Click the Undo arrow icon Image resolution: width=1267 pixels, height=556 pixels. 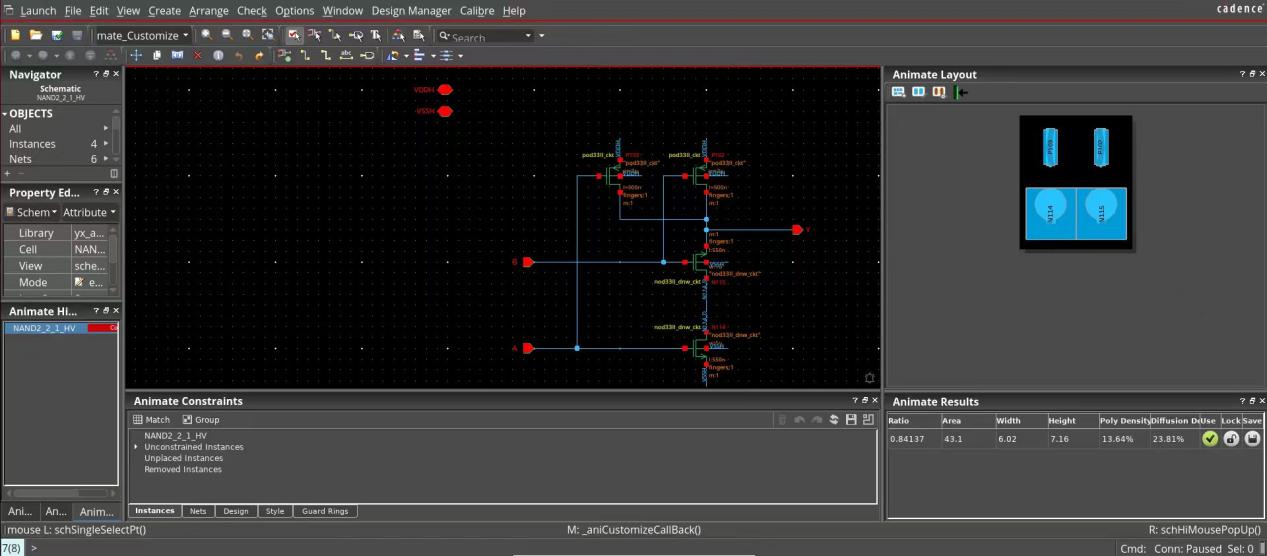click(x=238, y=55)
